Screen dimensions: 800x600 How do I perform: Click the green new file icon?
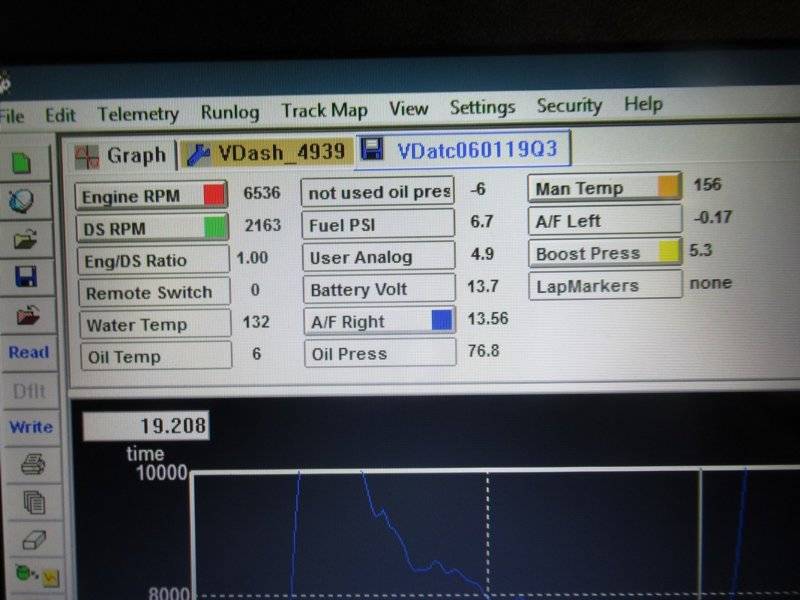(x=24, y=162)
